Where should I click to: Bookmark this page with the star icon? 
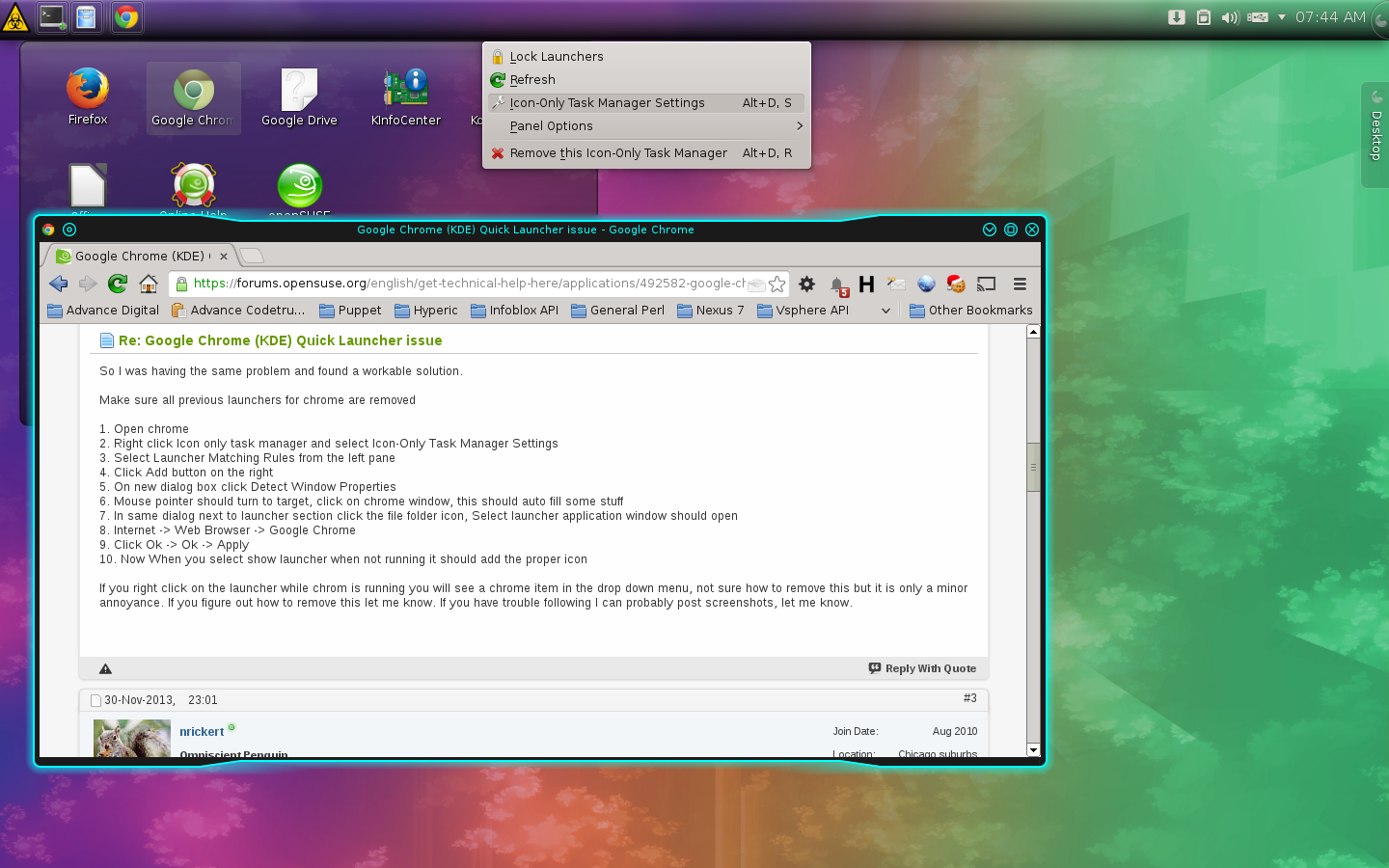click(777, 284)
